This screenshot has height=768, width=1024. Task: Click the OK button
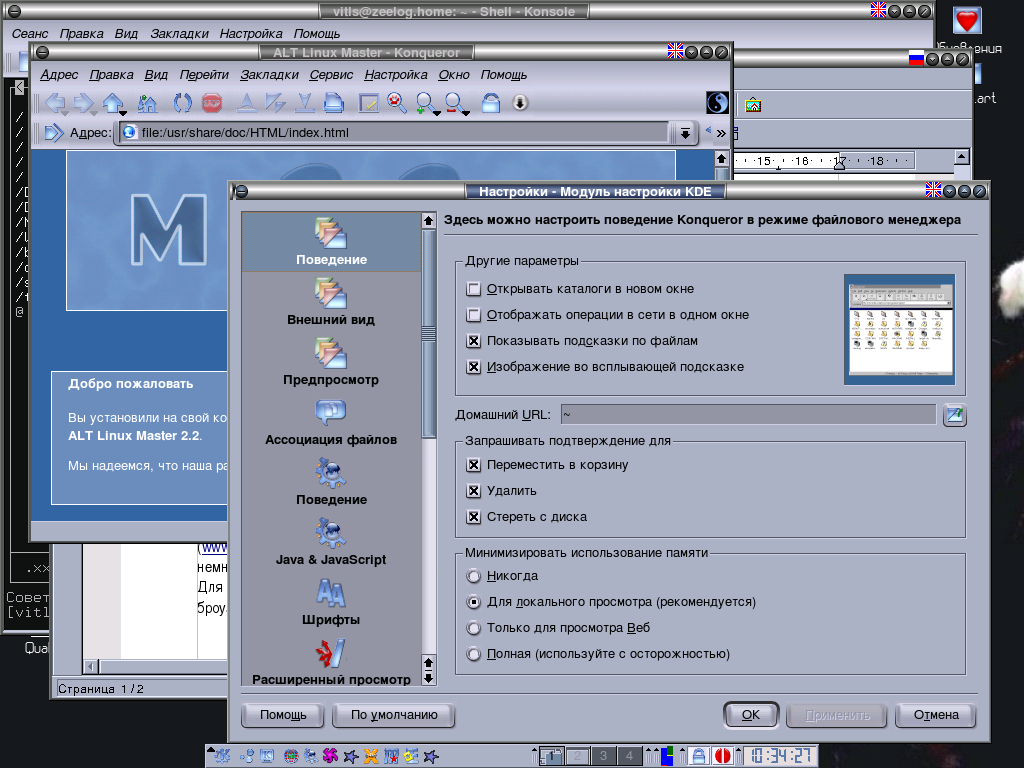coord(751,715)
